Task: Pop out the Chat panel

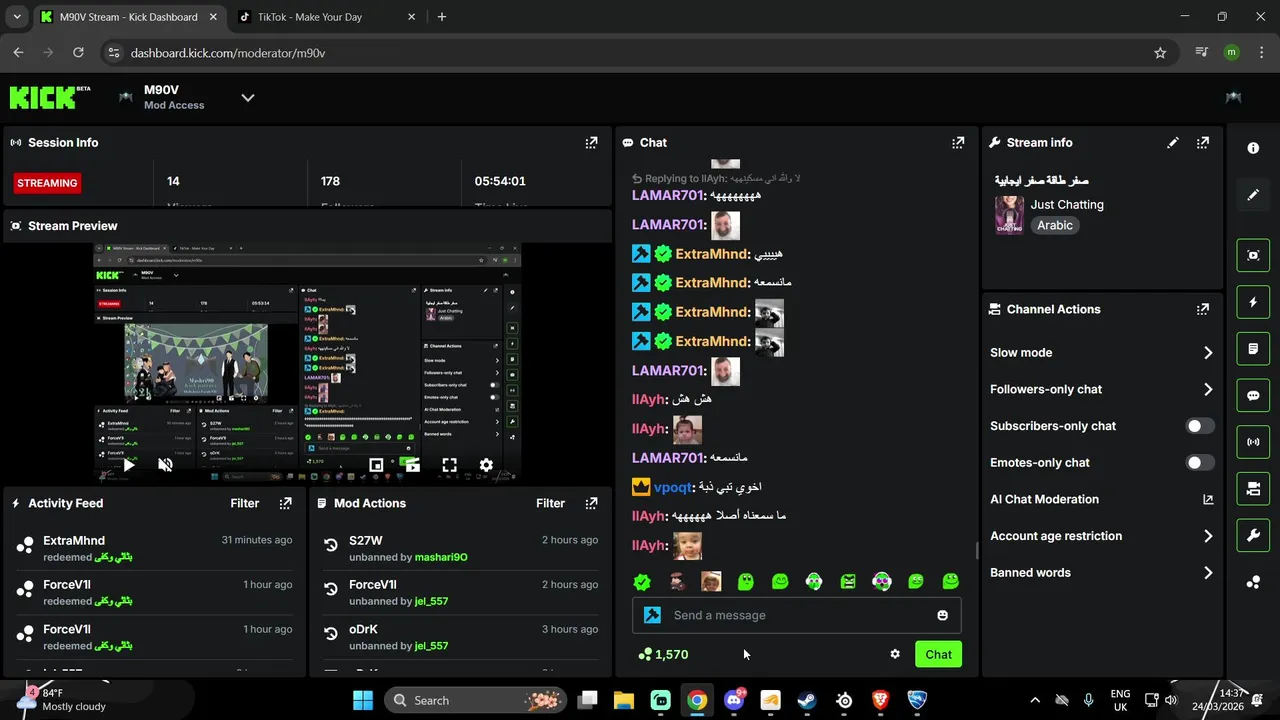Action: point(958,143)
